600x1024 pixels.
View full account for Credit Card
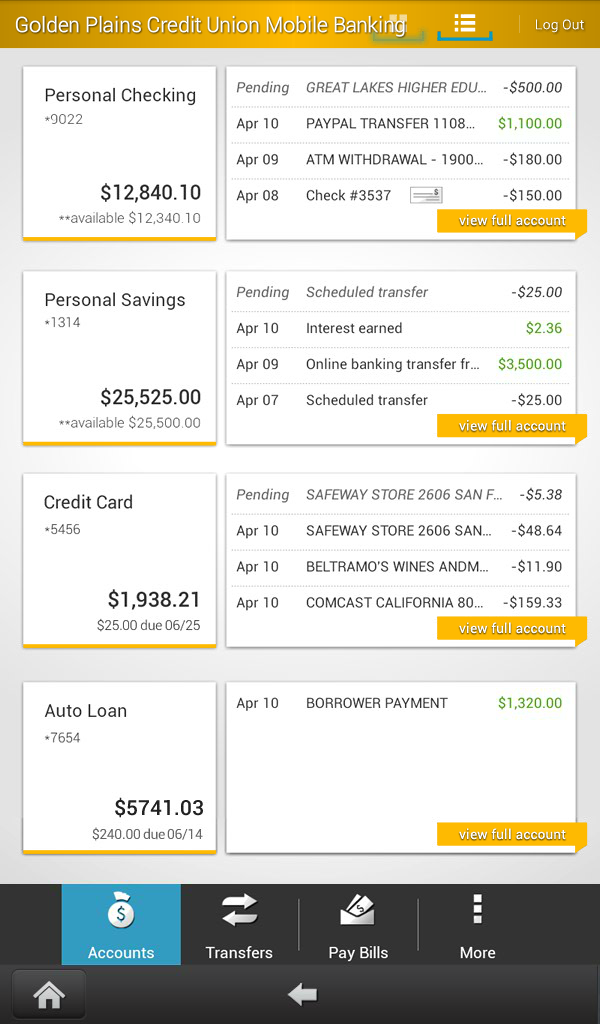[511, 628]
